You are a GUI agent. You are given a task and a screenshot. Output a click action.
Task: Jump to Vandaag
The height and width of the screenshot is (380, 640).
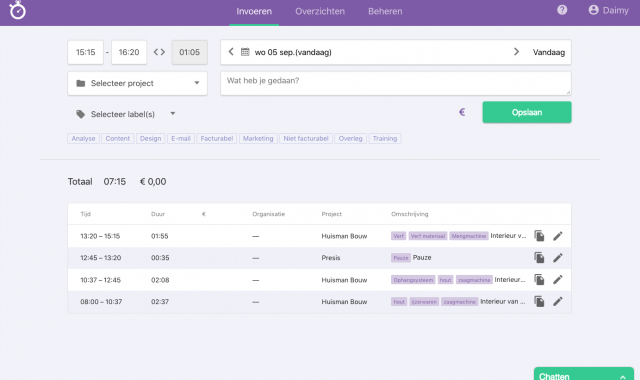[x=549, y=52]
